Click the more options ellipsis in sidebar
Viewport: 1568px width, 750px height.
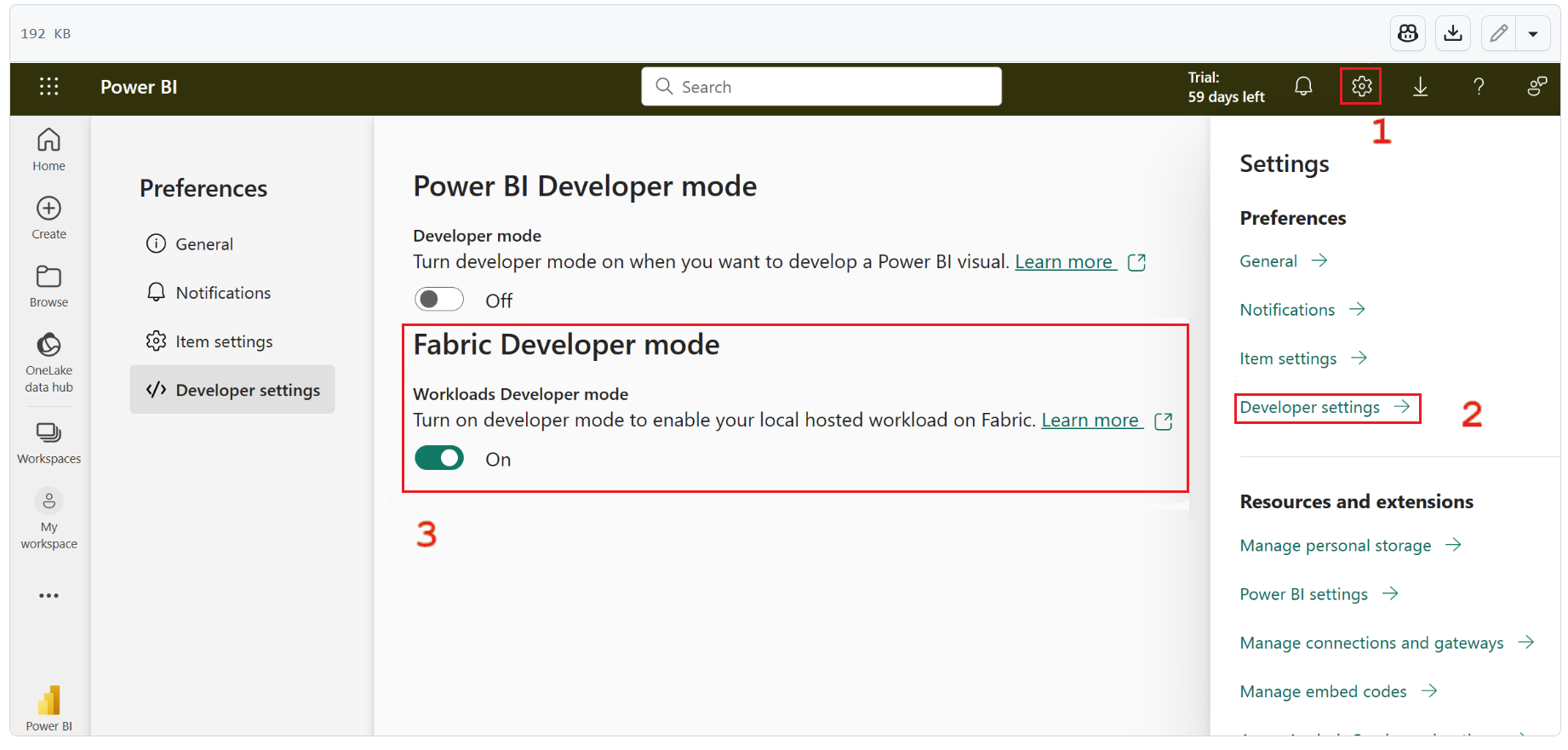click(49, 596)
